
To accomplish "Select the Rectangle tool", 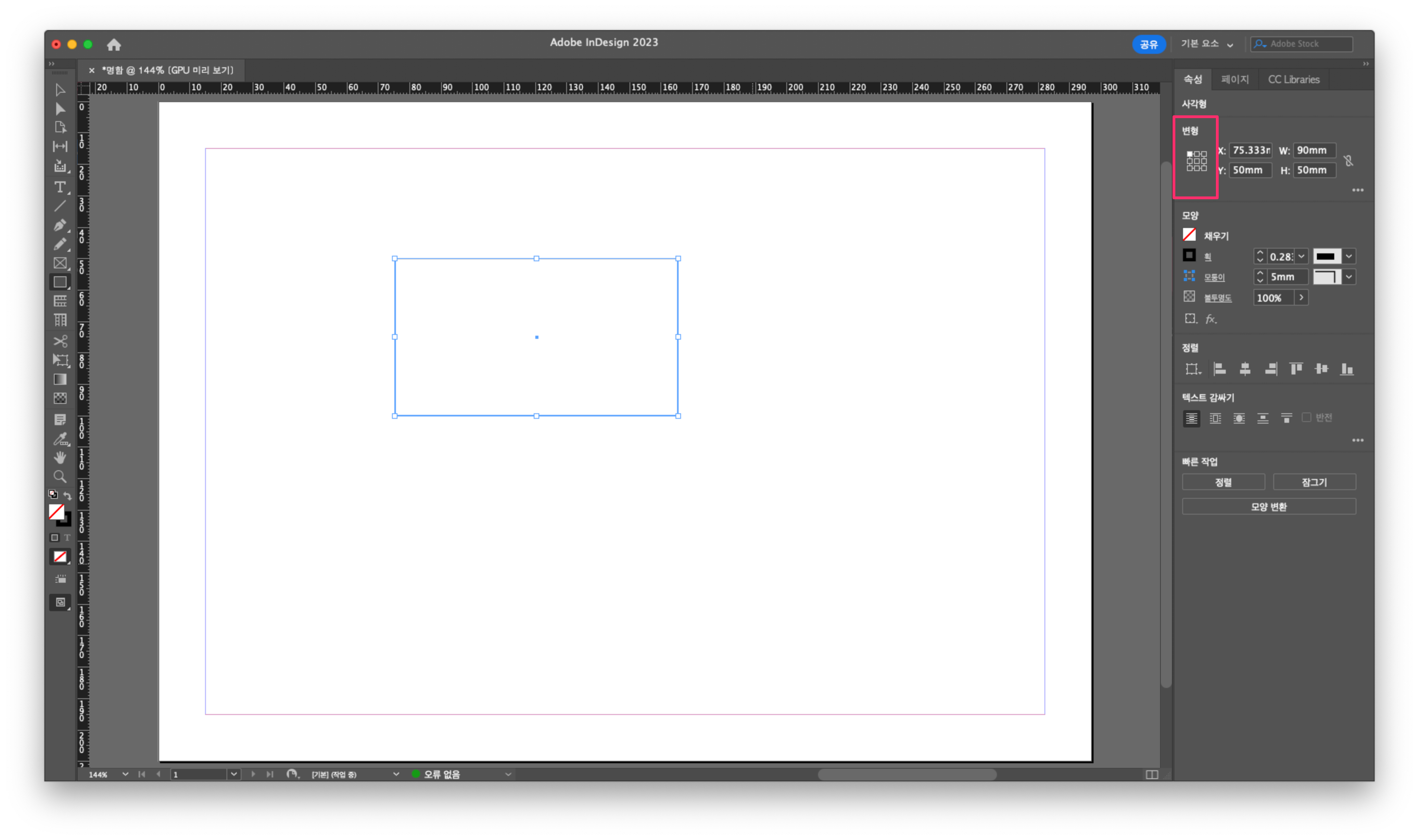I will 60,282.
